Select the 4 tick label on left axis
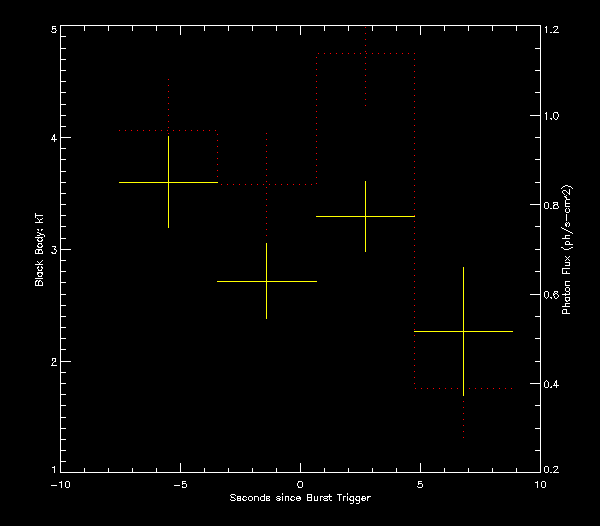This screenshot has height=526, width=600. [x=52, y=138]
